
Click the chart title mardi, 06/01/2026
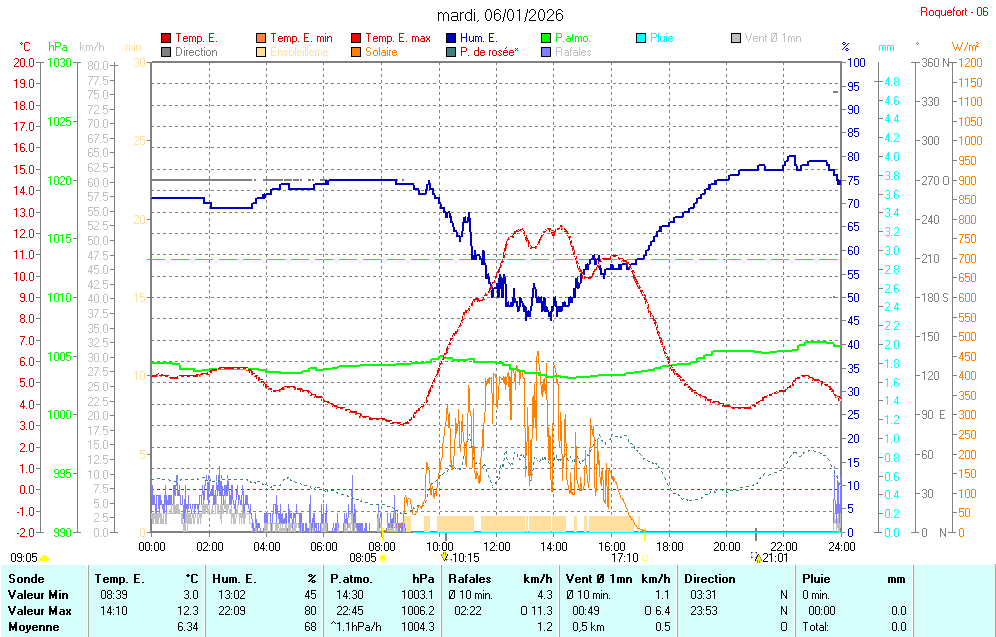(x=500, y=15)
